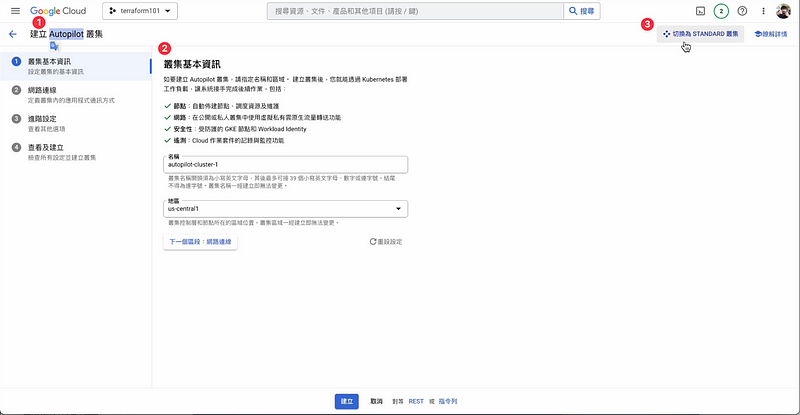Select step 1 叢集基本資訊
This screenshot has width=800, height=415.
tap(76, 66)
